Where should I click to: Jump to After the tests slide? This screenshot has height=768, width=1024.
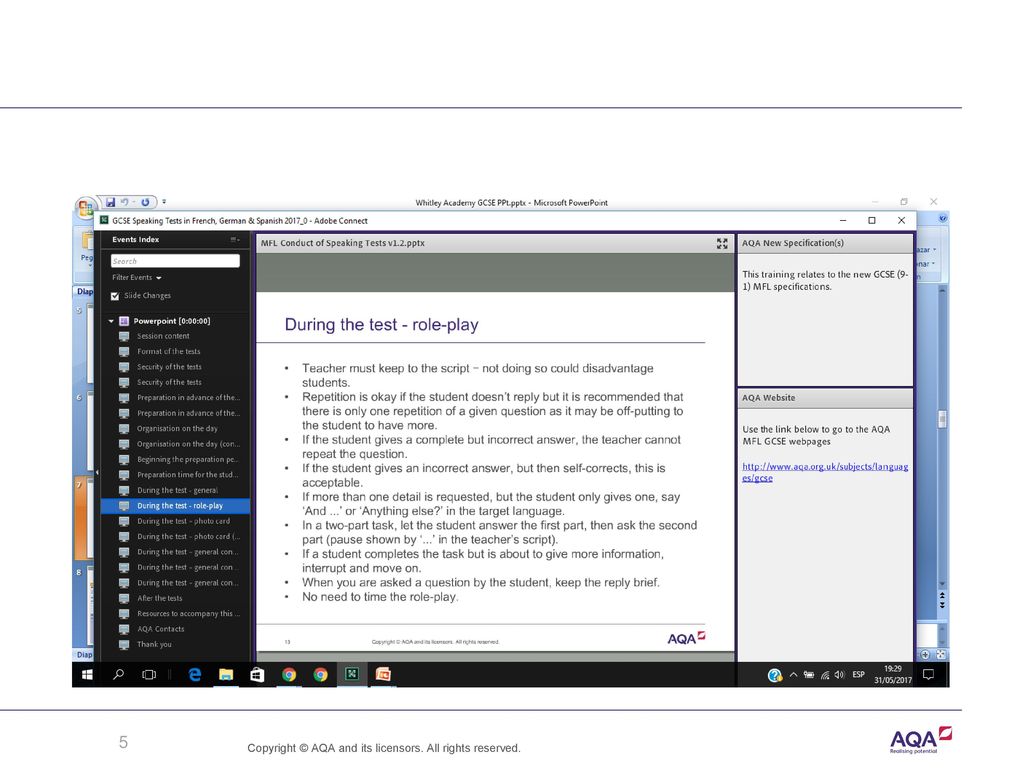pyautogui.click(x=160, y=599)
